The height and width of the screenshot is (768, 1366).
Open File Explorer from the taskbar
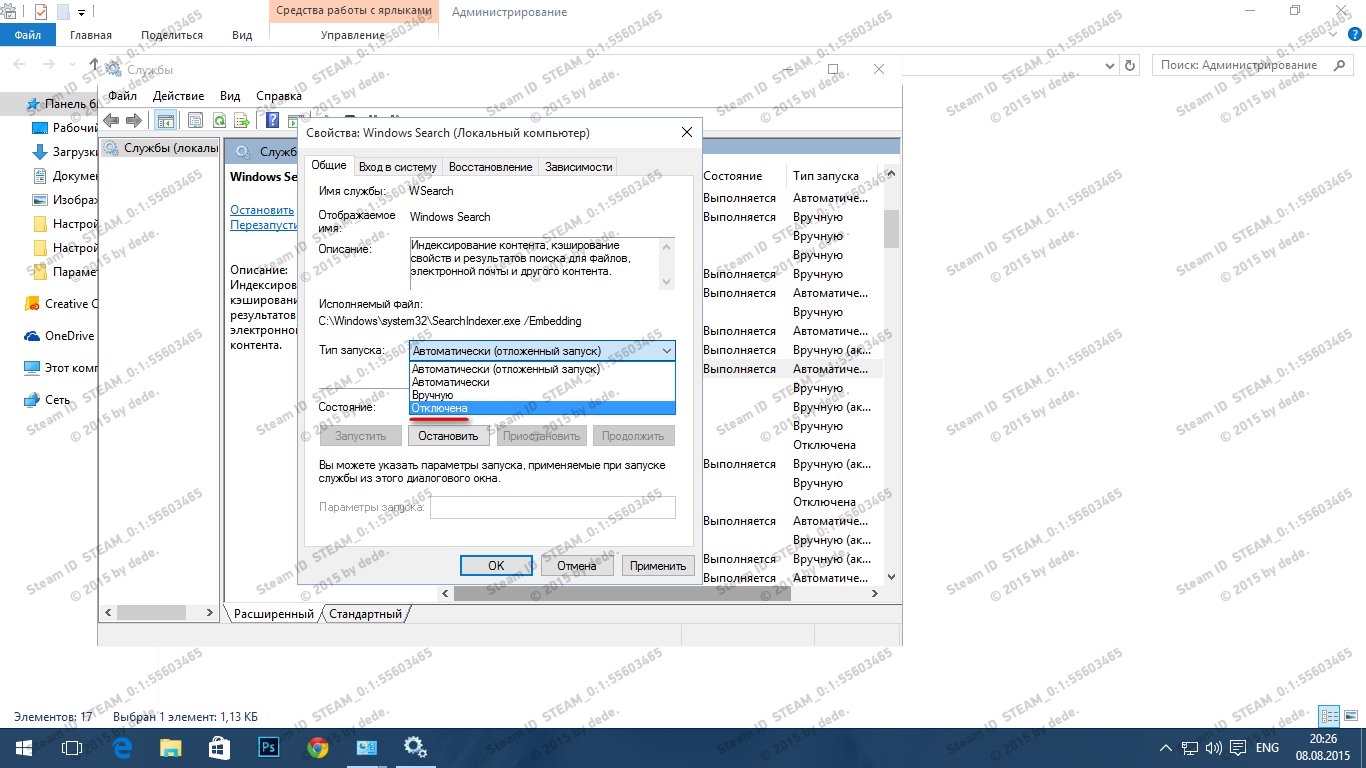(171, 747)
